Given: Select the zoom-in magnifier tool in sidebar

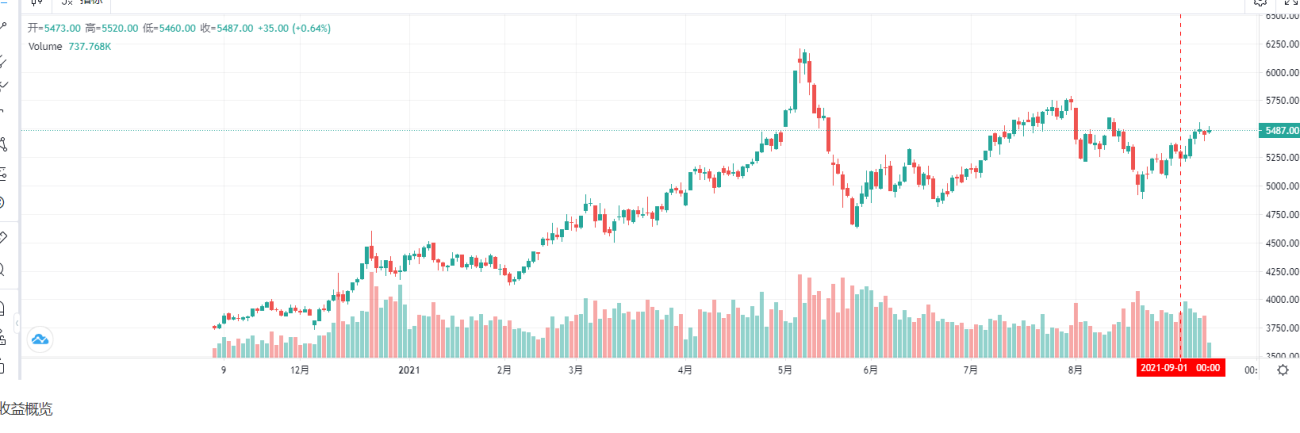Looking at the screenshot, I should point(2,269).
